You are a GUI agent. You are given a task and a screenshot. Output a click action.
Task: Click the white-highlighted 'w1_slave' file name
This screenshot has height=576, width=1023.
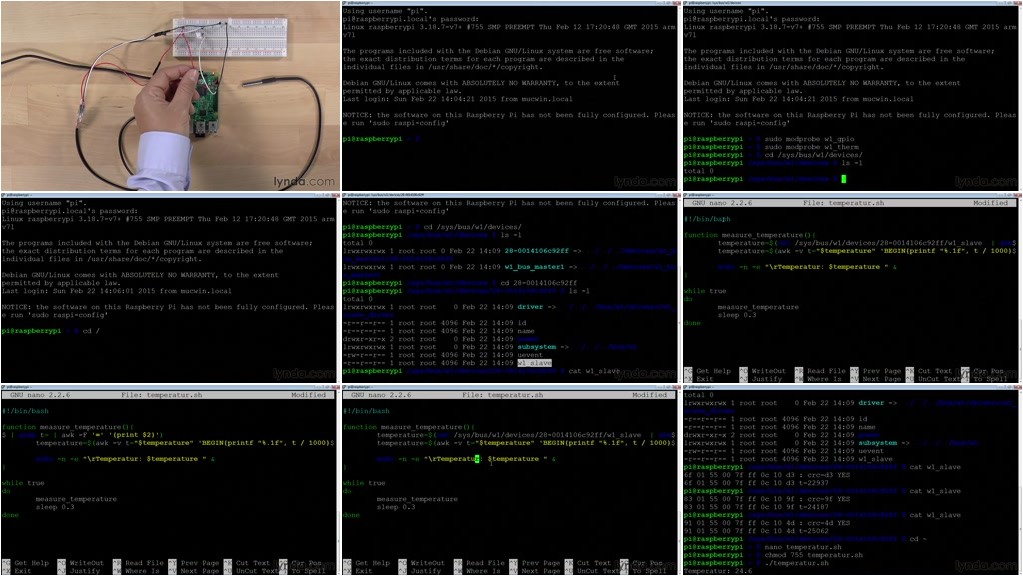tap(534, 363)
